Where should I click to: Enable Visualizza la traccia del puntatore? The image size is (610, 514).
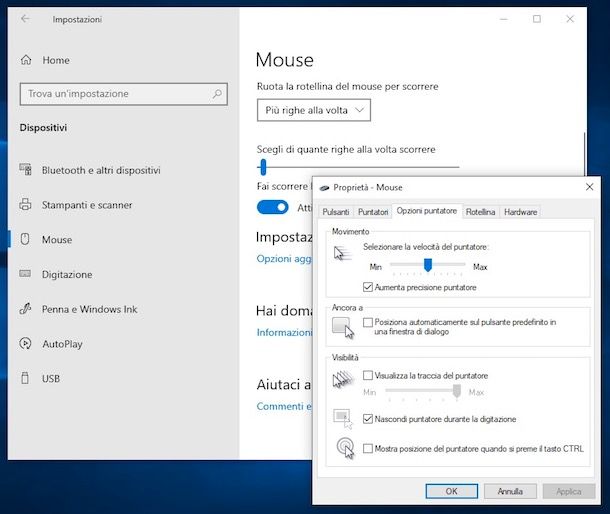[x=369, y=376]
